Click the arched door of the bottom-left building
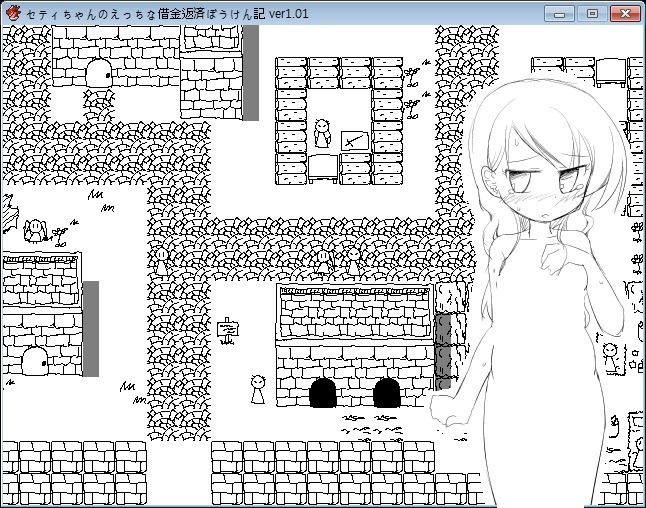This screenshot has height=508, width=646. click(x=35, y=361)
